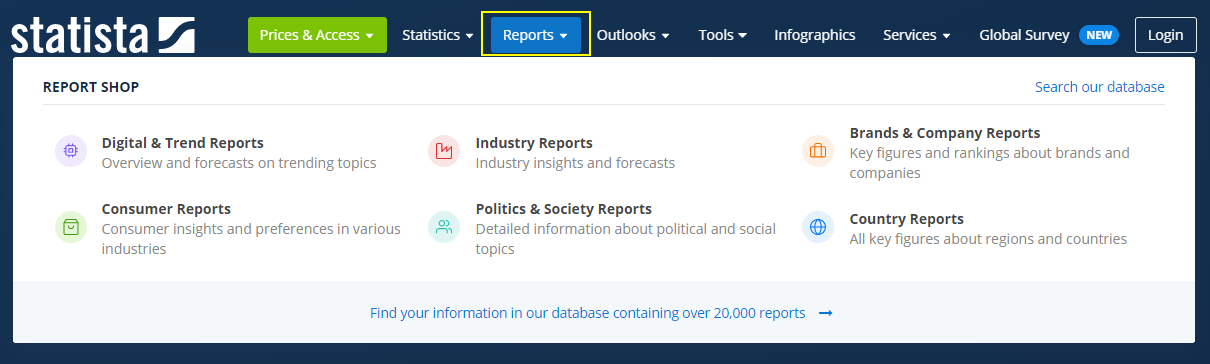Click 'Detailed information about political and social topics'

[626, 239]
